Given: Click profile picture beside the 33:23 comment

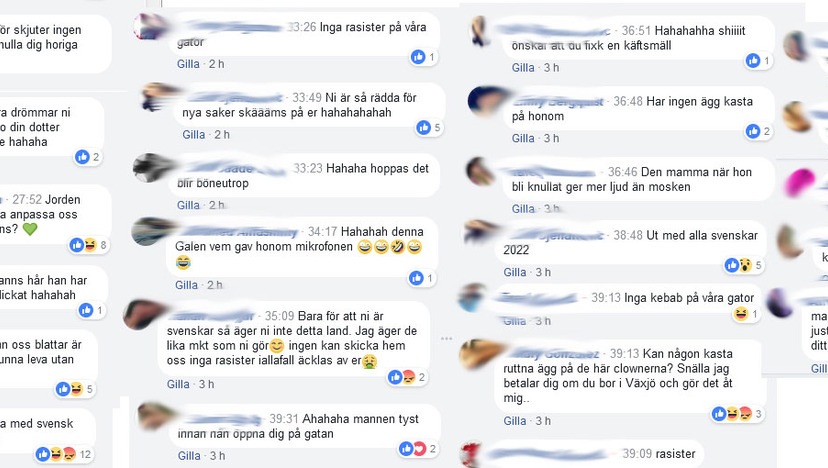Looking at the screenshot, I should [152, 169].
